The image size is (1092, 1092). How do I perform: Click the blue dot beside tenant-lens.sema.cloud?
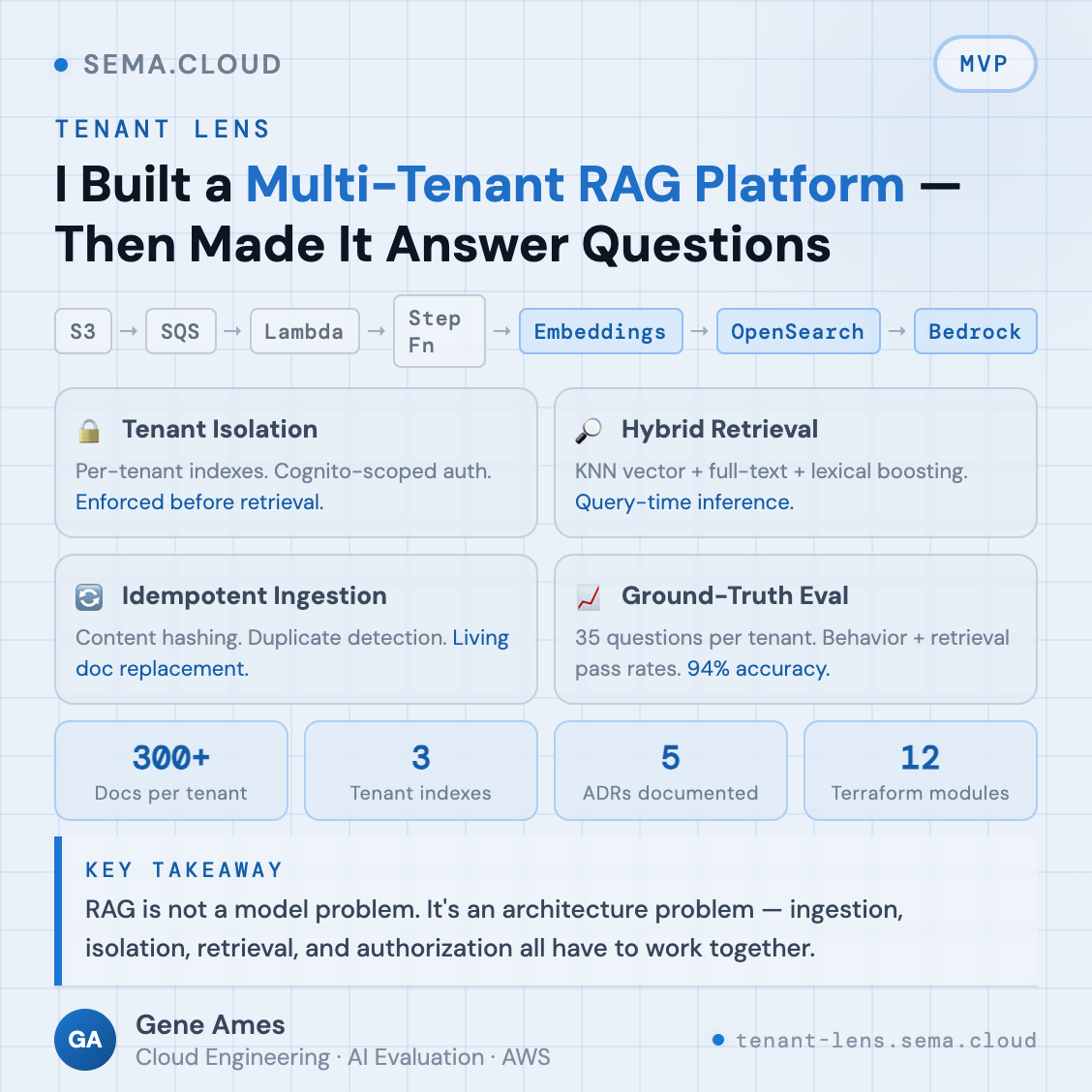718,1040
